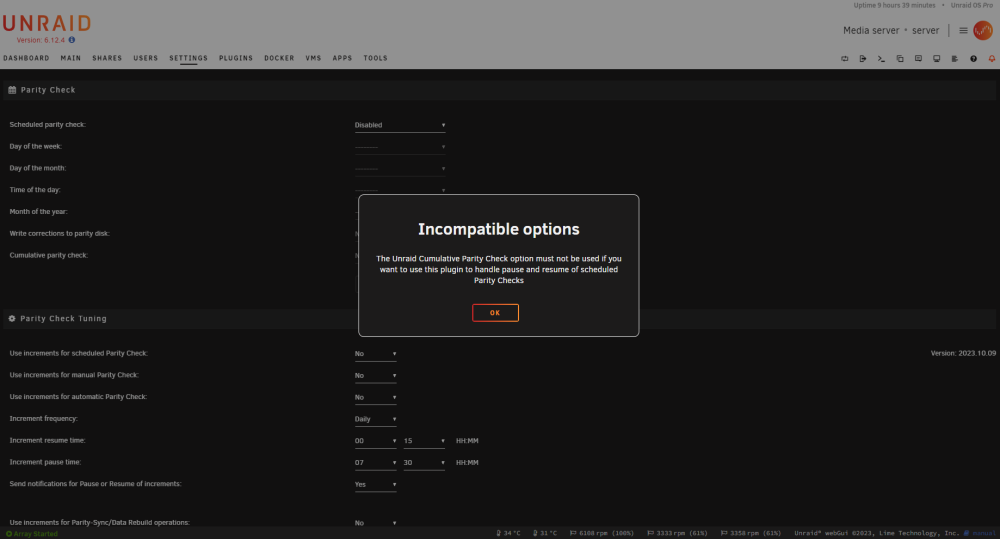Screen dimensions: 1000x539
Task: Open the Plugins menu item
Action: pos(236,58)
